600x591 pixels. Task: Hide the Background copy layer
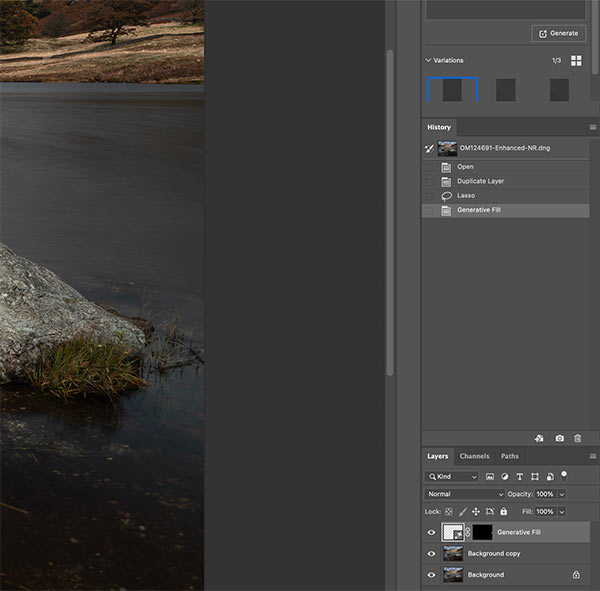[x=432, y=554]
